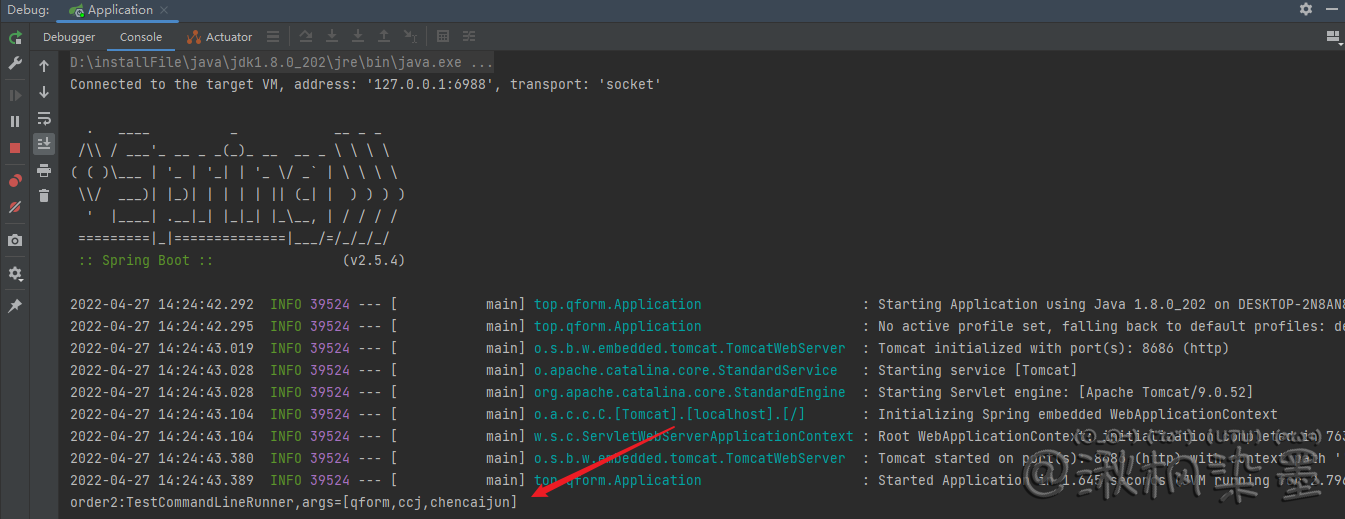
Task: Close the Application debug tab
Action: [x=164, y=10]
